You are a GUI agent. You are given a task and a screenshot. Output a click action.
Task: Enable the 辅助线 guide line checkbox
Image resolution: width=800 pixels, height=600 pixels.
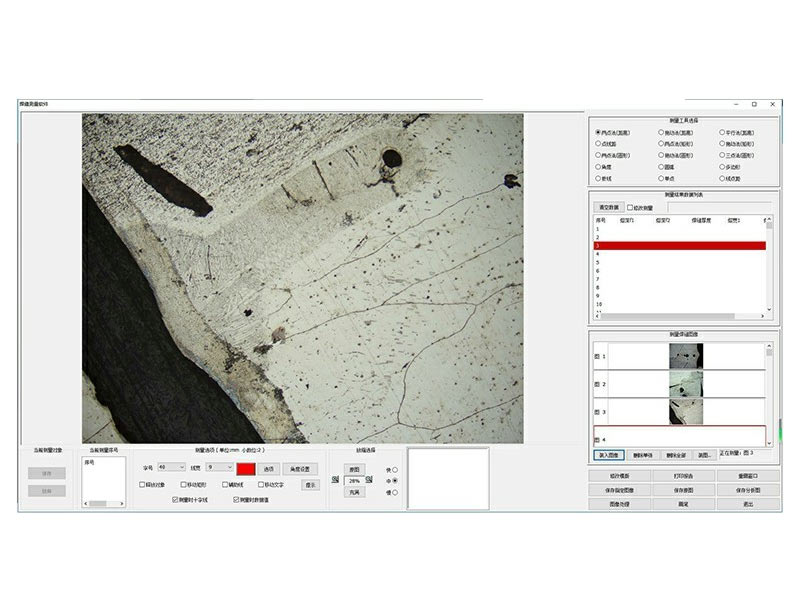(225, 484)
